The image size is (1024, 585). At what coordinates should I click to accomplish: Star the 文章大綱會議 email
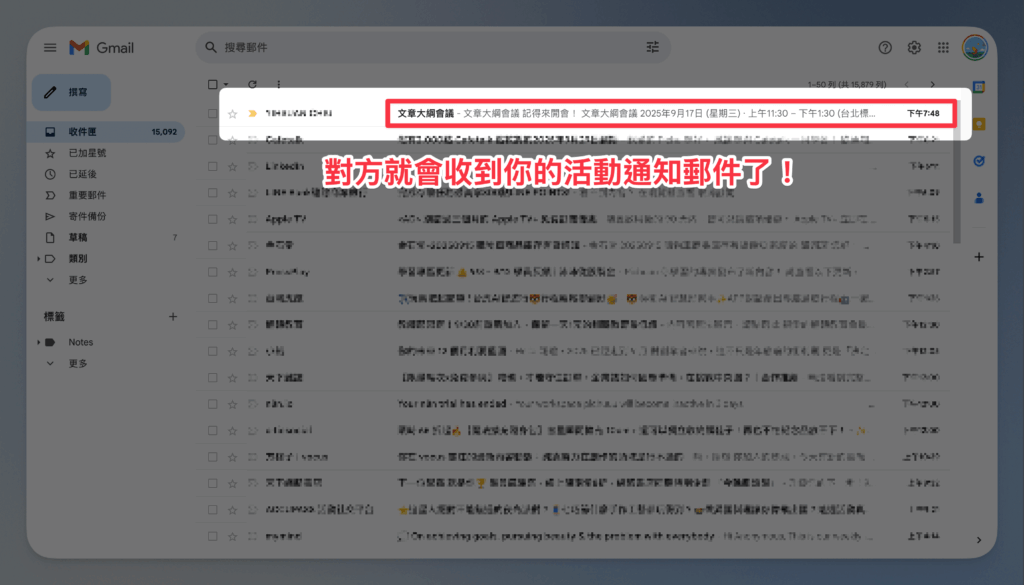232,114
